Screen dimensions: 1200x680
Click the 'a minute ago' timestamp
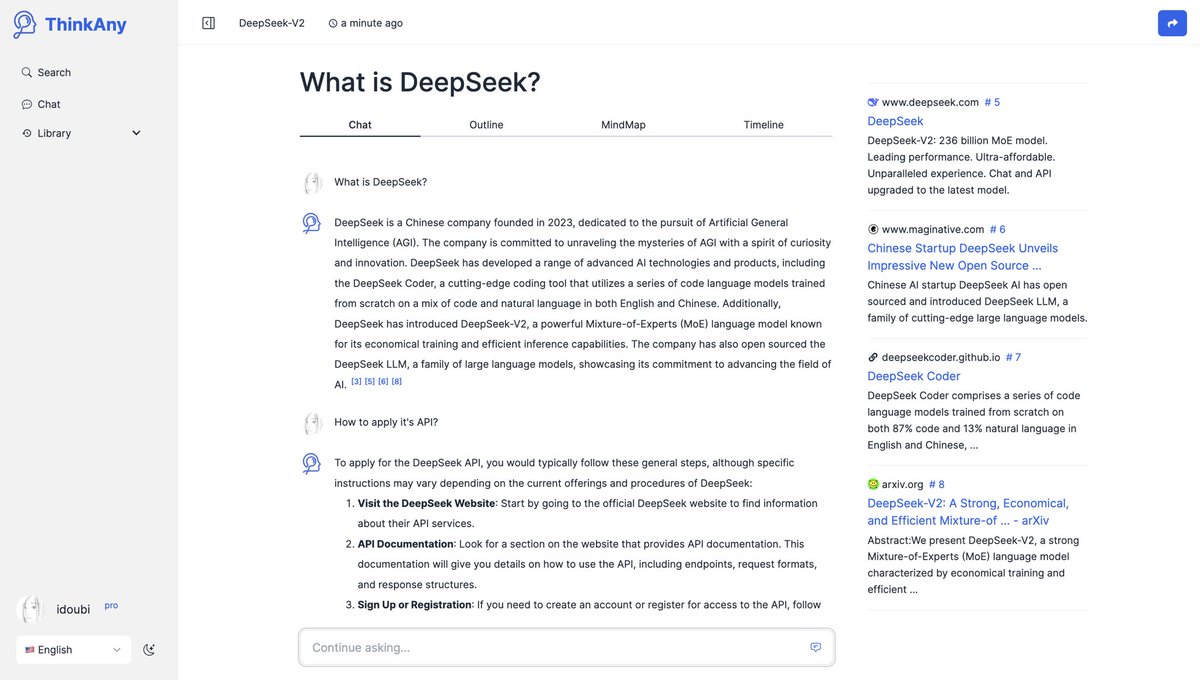(x=372, y=23)
